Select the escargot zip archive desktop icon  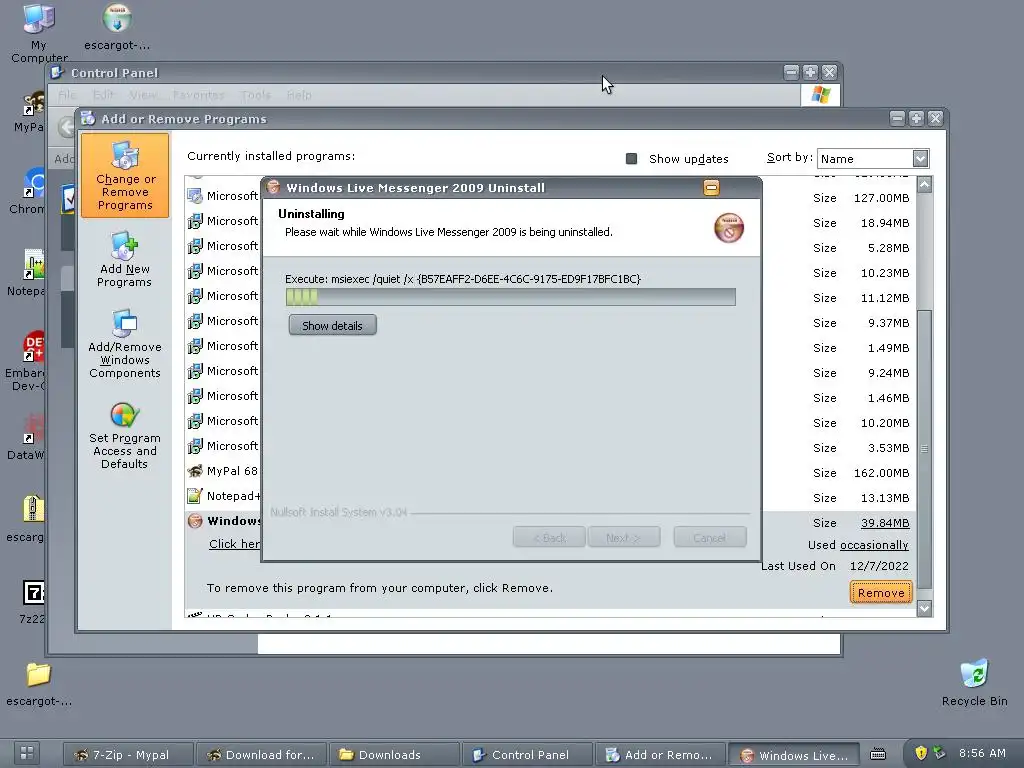pos(27,519)
